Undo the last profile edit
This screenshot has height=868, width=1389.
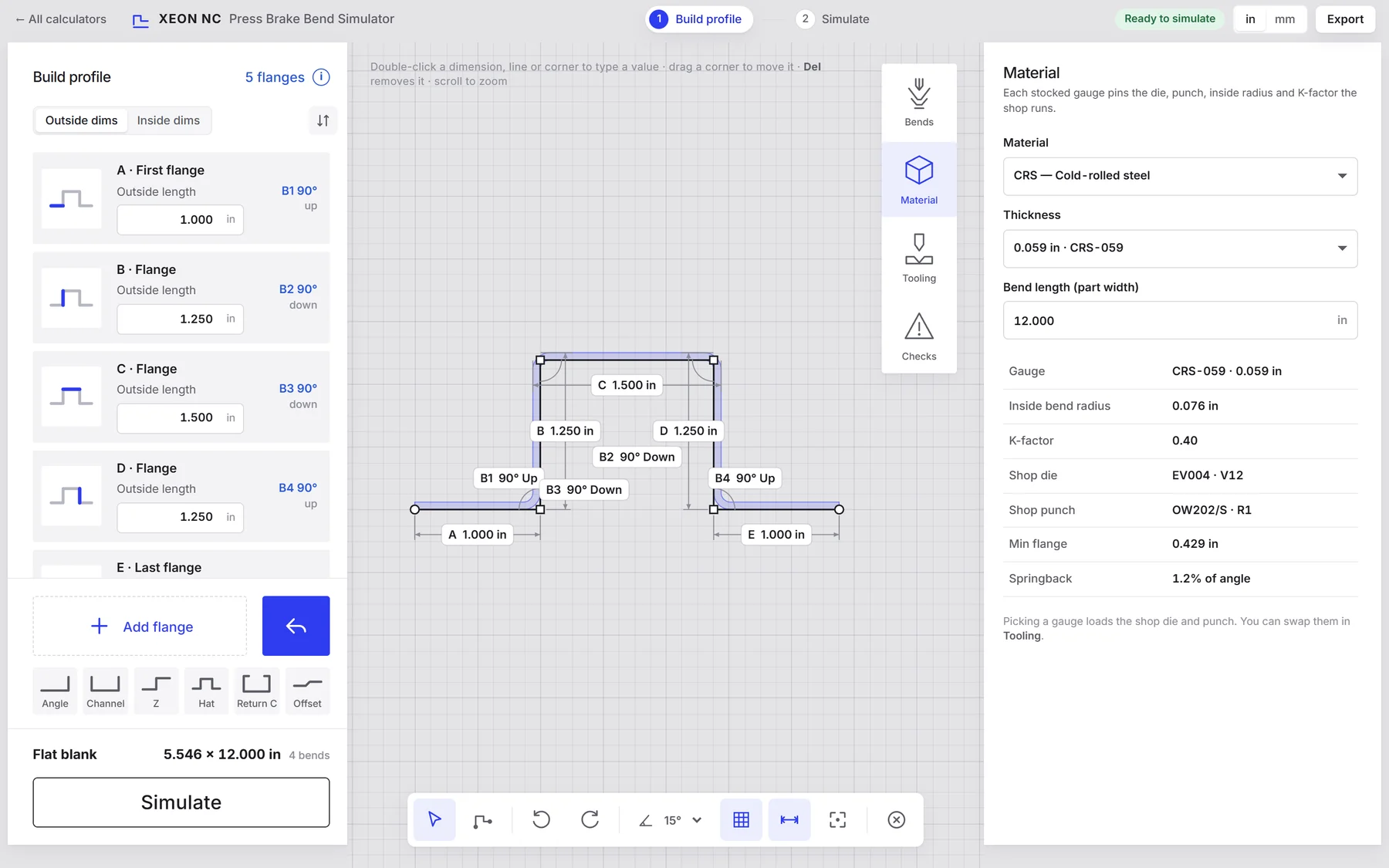(x=542, y=819)
